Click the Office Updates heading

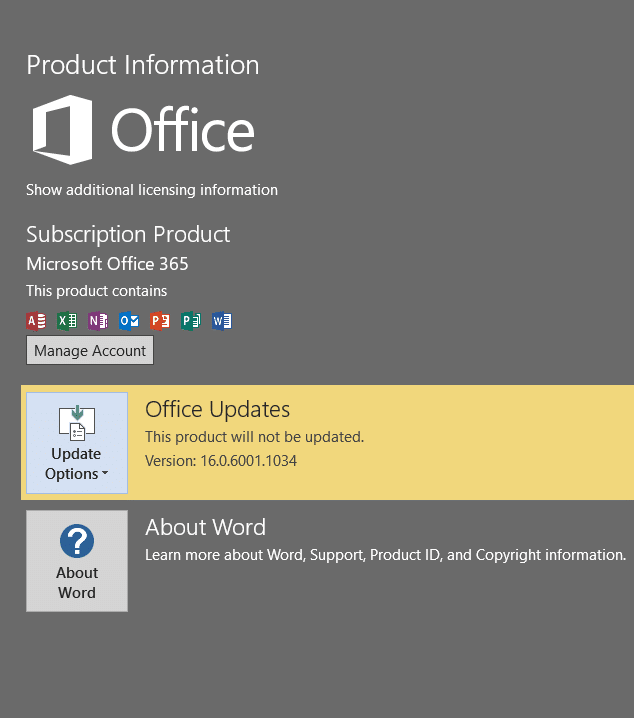217,409
